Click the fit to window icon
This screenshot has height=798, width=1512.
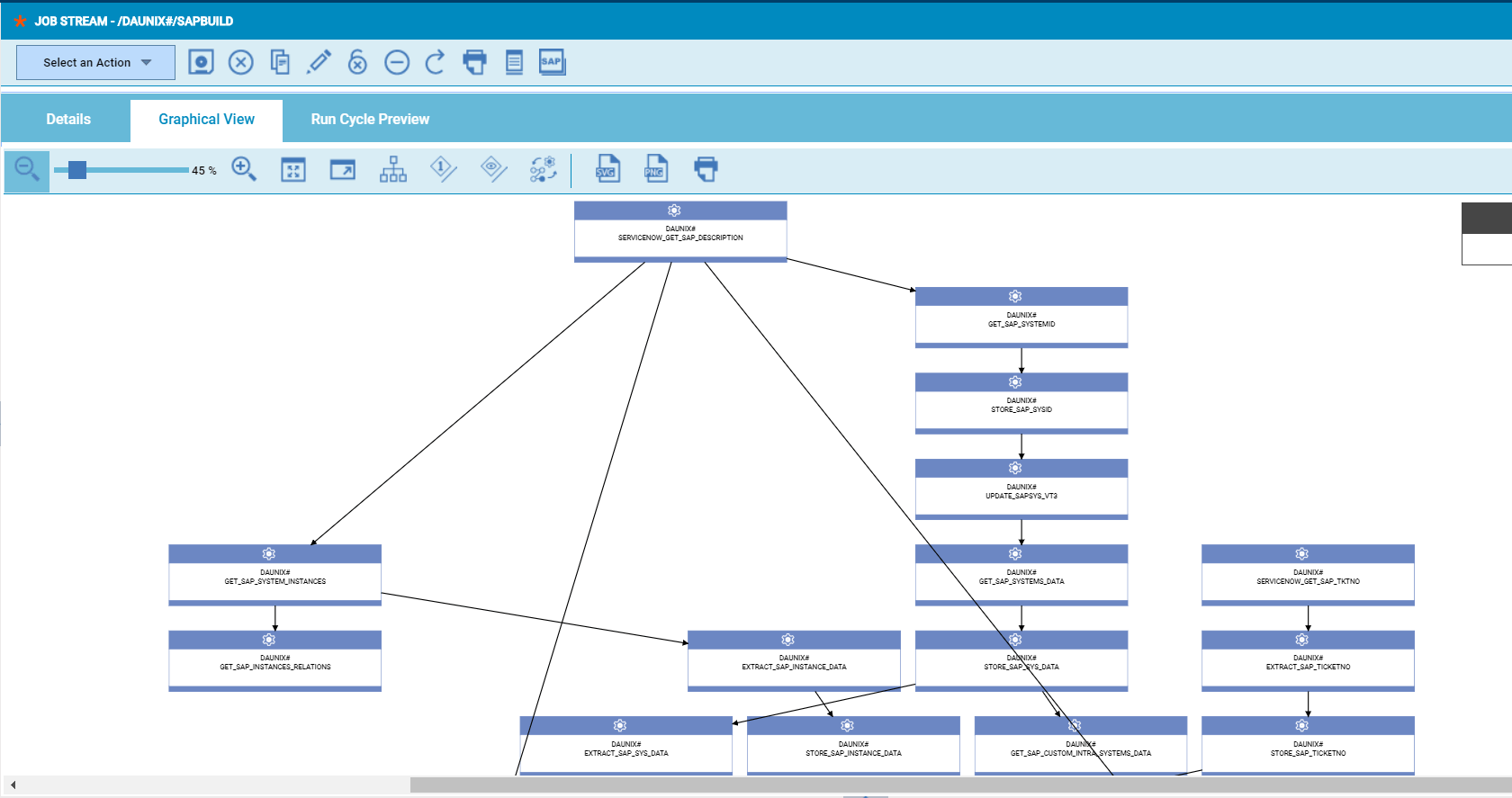pyautogui.click(x=293, y=170)
